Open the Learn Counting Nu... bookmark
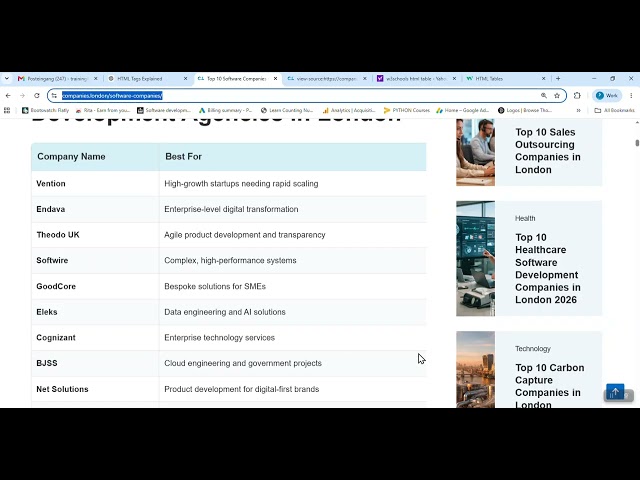The height and width of the screenshot is (480, 640). (287, 110)
